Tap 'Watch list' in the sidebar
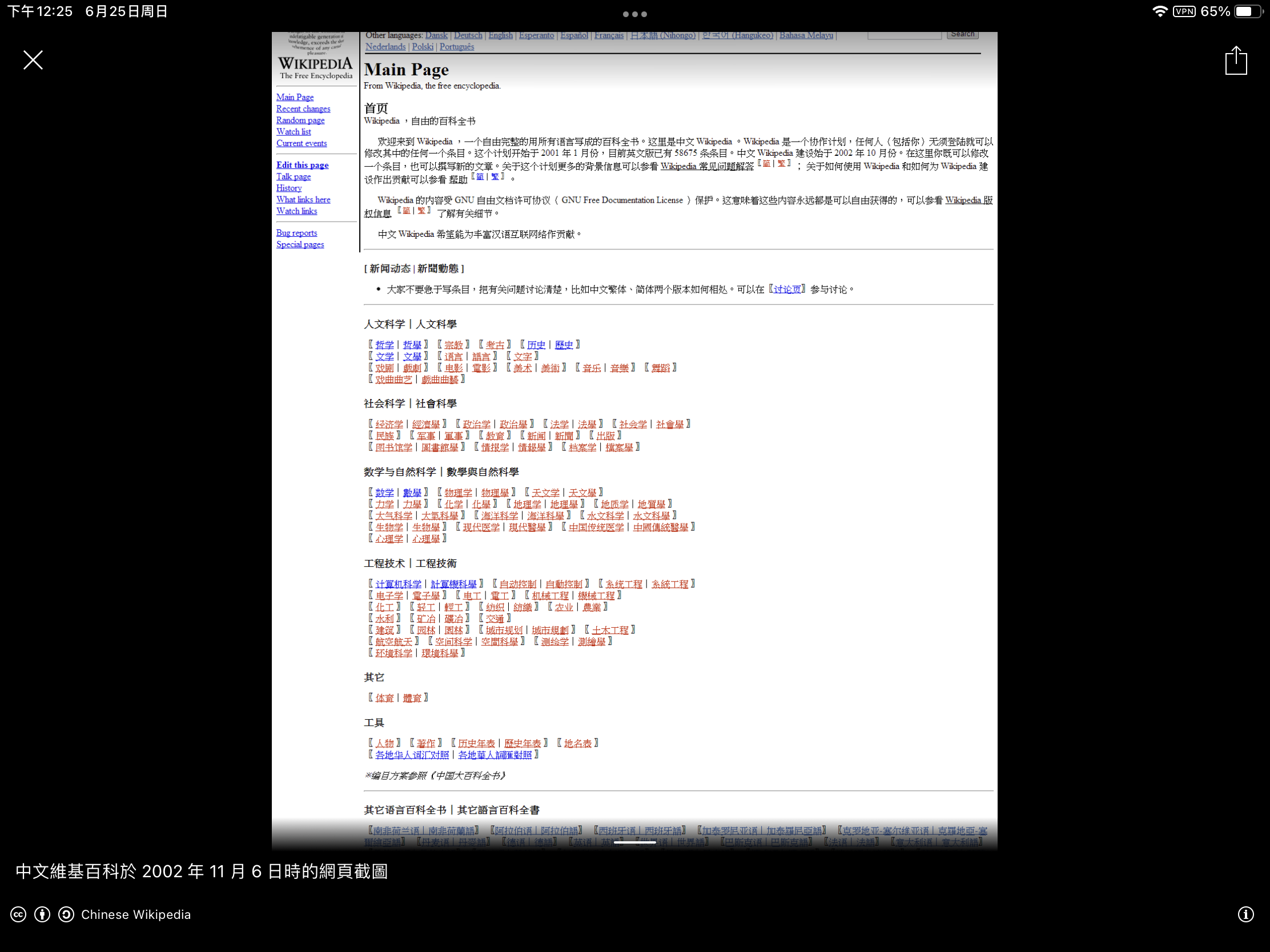Viewport: 1270px width, 952px height. [x=294, y=131]
